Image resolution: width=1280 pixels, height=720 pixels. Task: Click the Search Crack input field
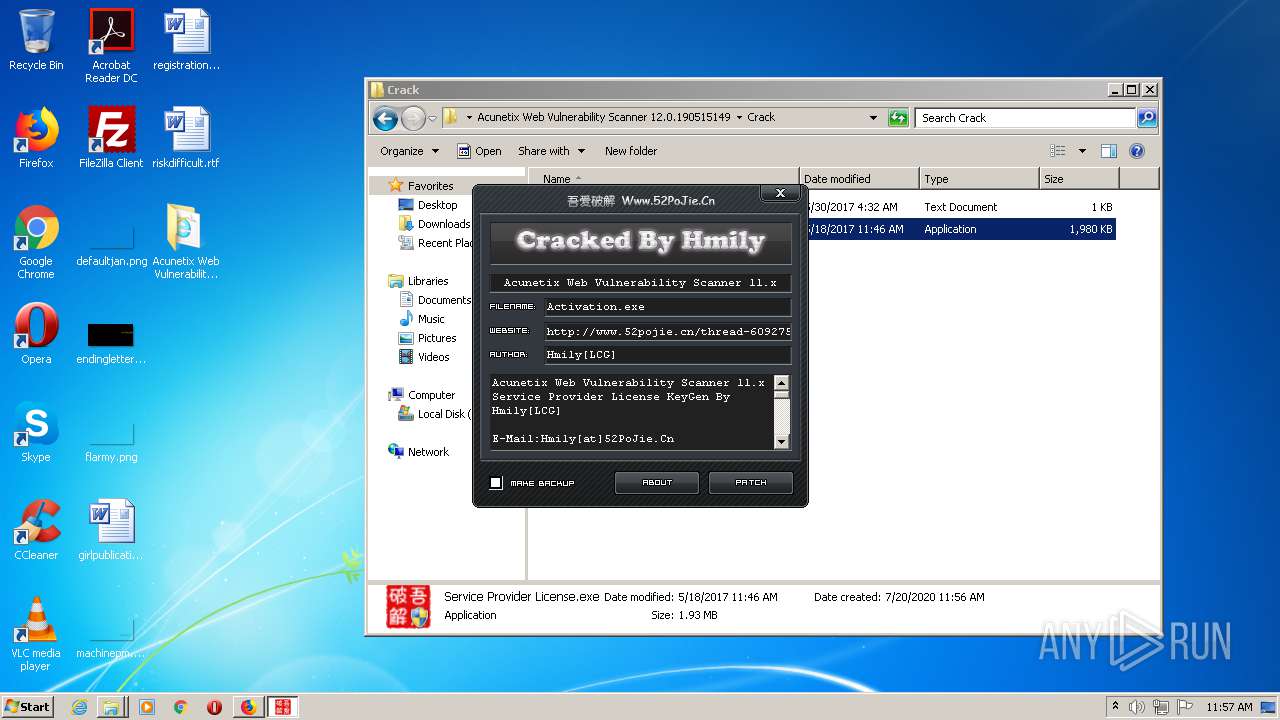[1025, 118]
